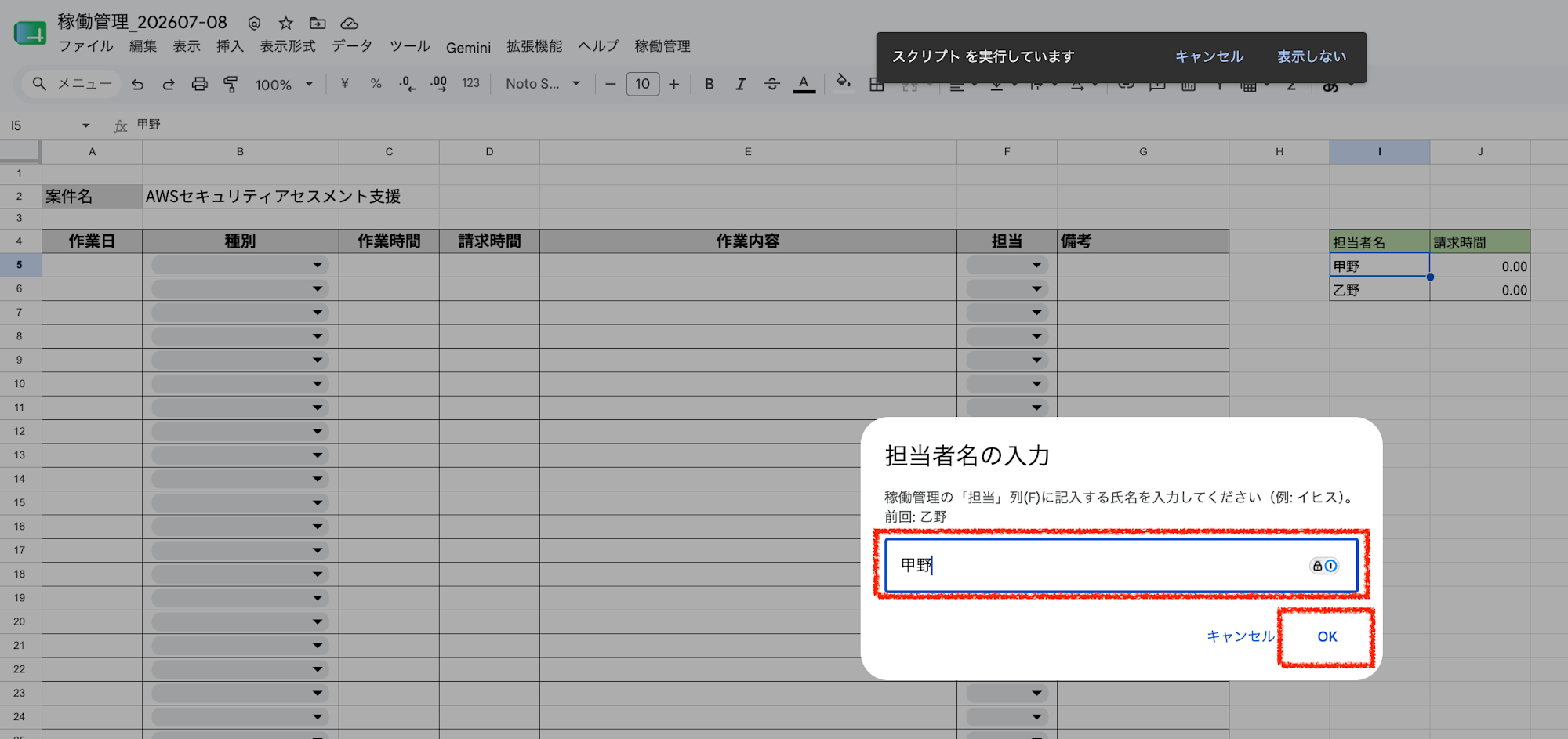Open the 123 number format menu
Image resolution: width=1568 pixels, height=739 pixels.
click(470, 84)
